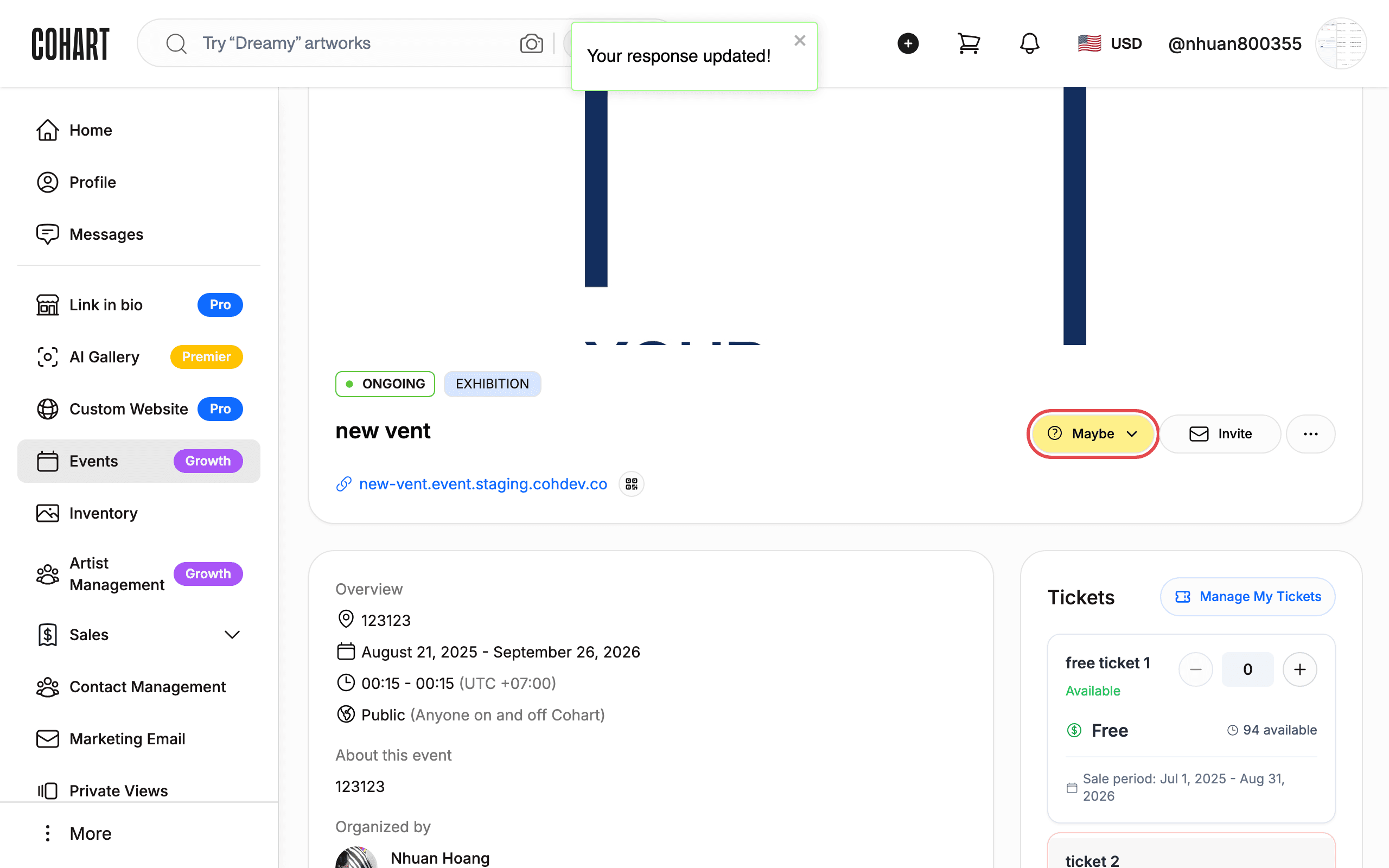Click the camera image search icon
Image resolution: width=1389 pixels, height=868 pixels.
coord(532,43)
